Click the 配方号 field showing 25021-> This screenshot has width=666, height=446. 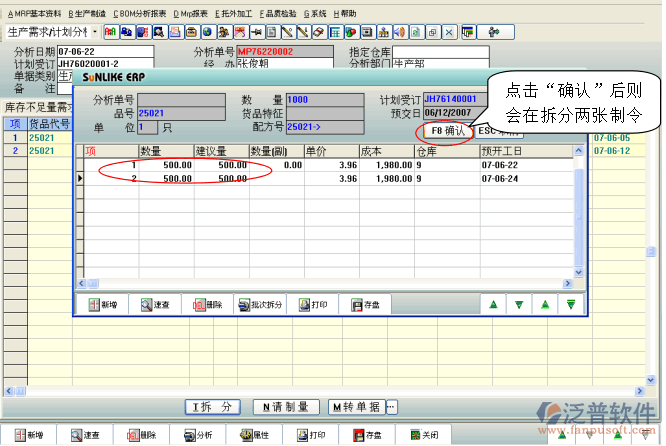[x=322, y=127]
